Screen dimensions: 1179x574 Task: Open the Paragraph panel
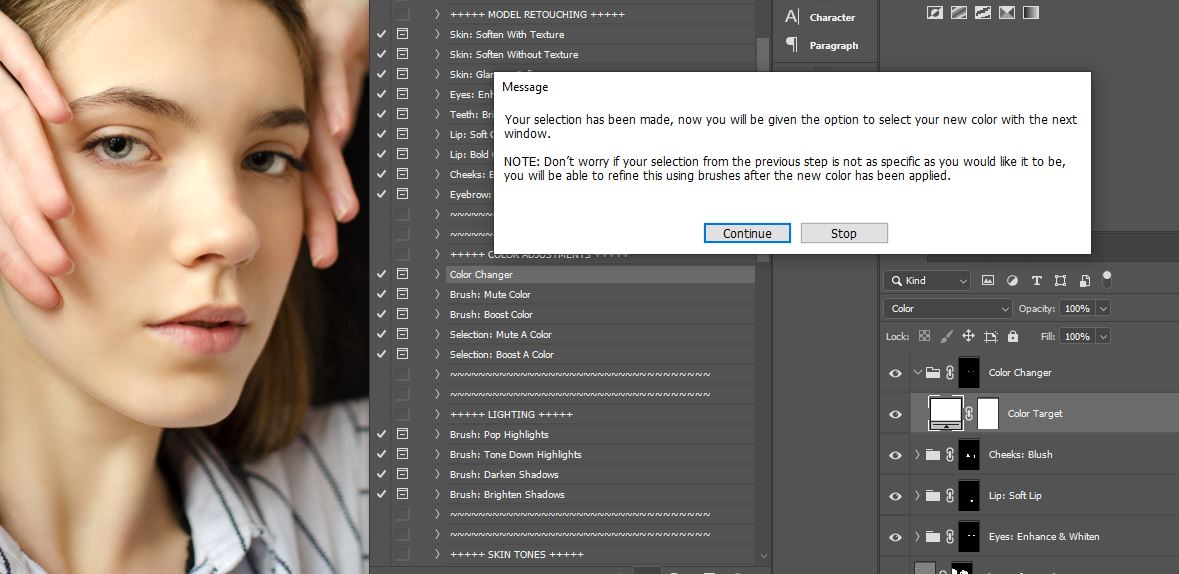click(822, 45)
